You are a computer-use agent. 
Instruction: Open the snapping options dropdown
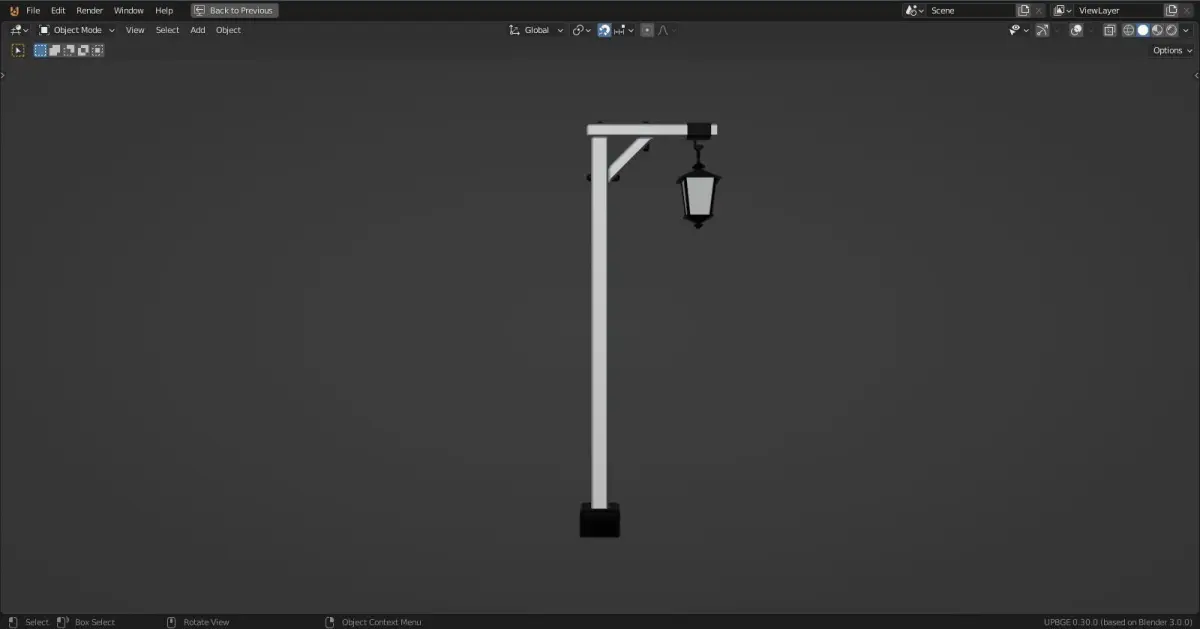pyautogui.click(x=624, y=30)
